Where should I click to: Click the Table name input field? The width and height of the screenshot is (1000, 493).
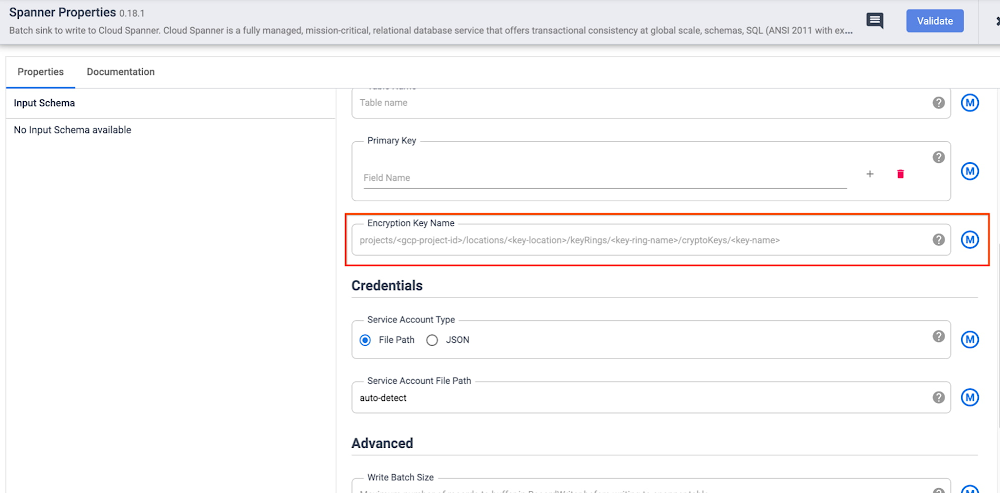(x=640, y=103)
